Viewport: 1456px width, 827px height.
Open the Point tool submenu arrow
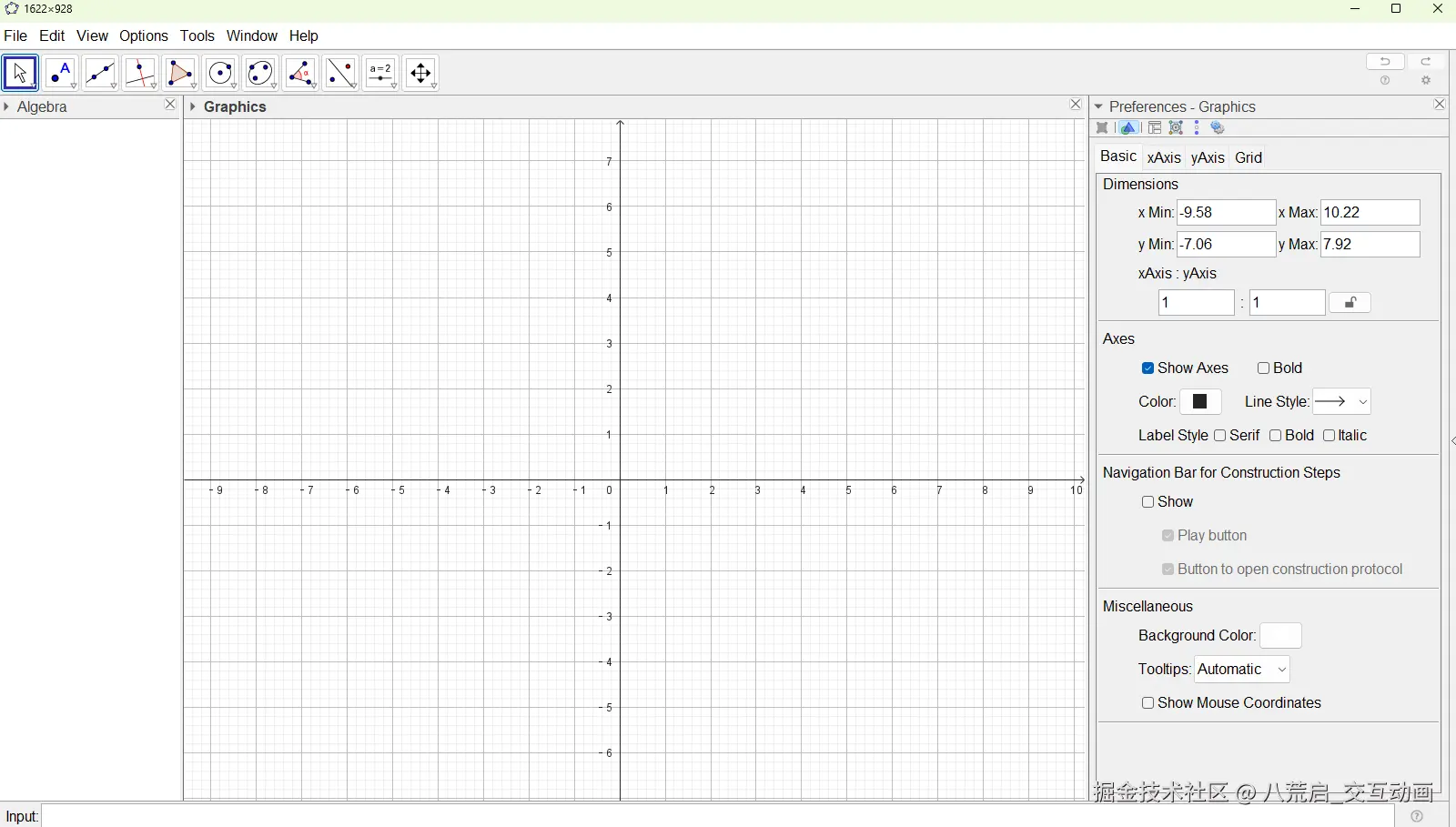(x=74, y=86)
